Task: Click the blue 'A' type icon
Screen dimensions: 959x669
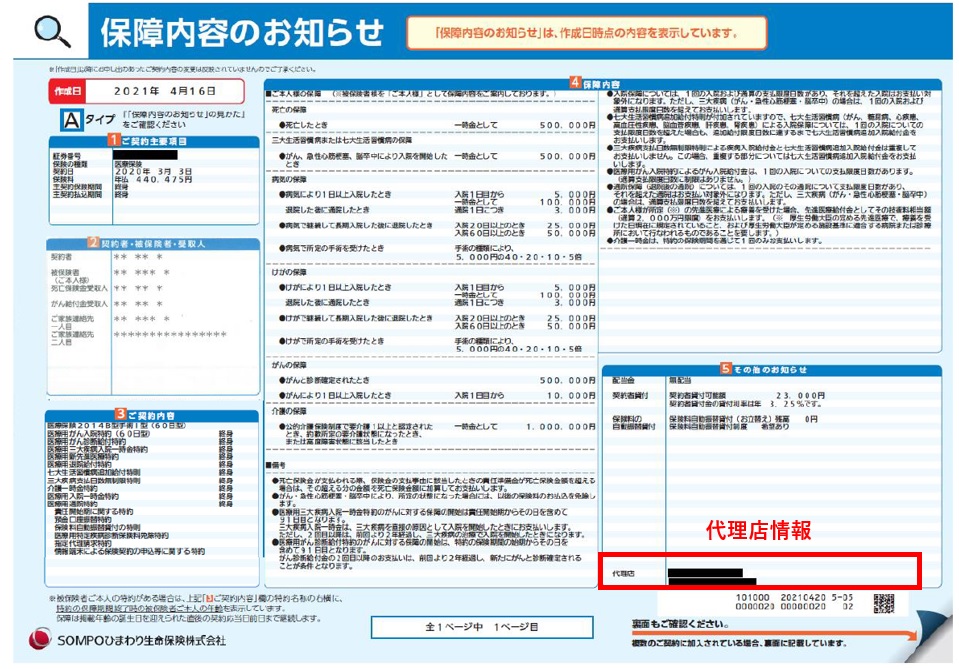Action: [72, 120]
